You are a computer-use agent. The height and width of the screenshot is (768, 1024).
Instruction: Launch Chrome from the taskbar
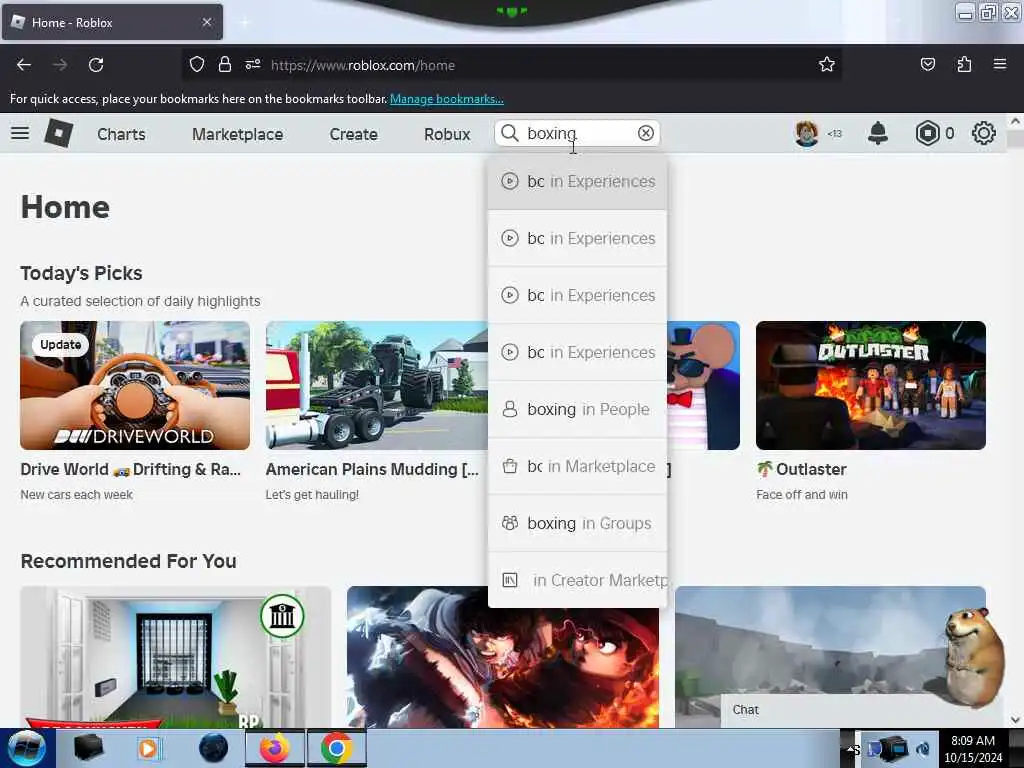[x=336, y=748]
